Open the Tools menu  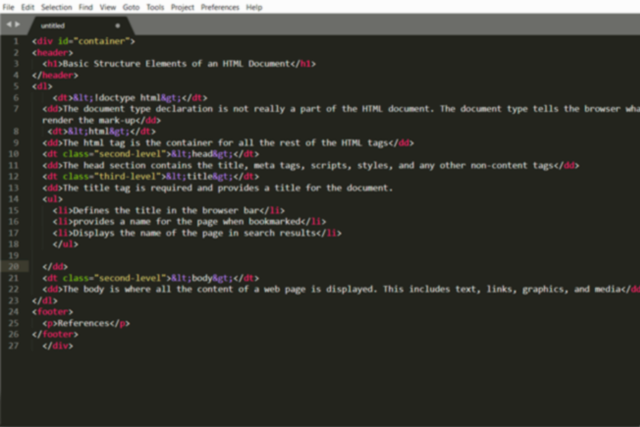(x=156, y=6)
